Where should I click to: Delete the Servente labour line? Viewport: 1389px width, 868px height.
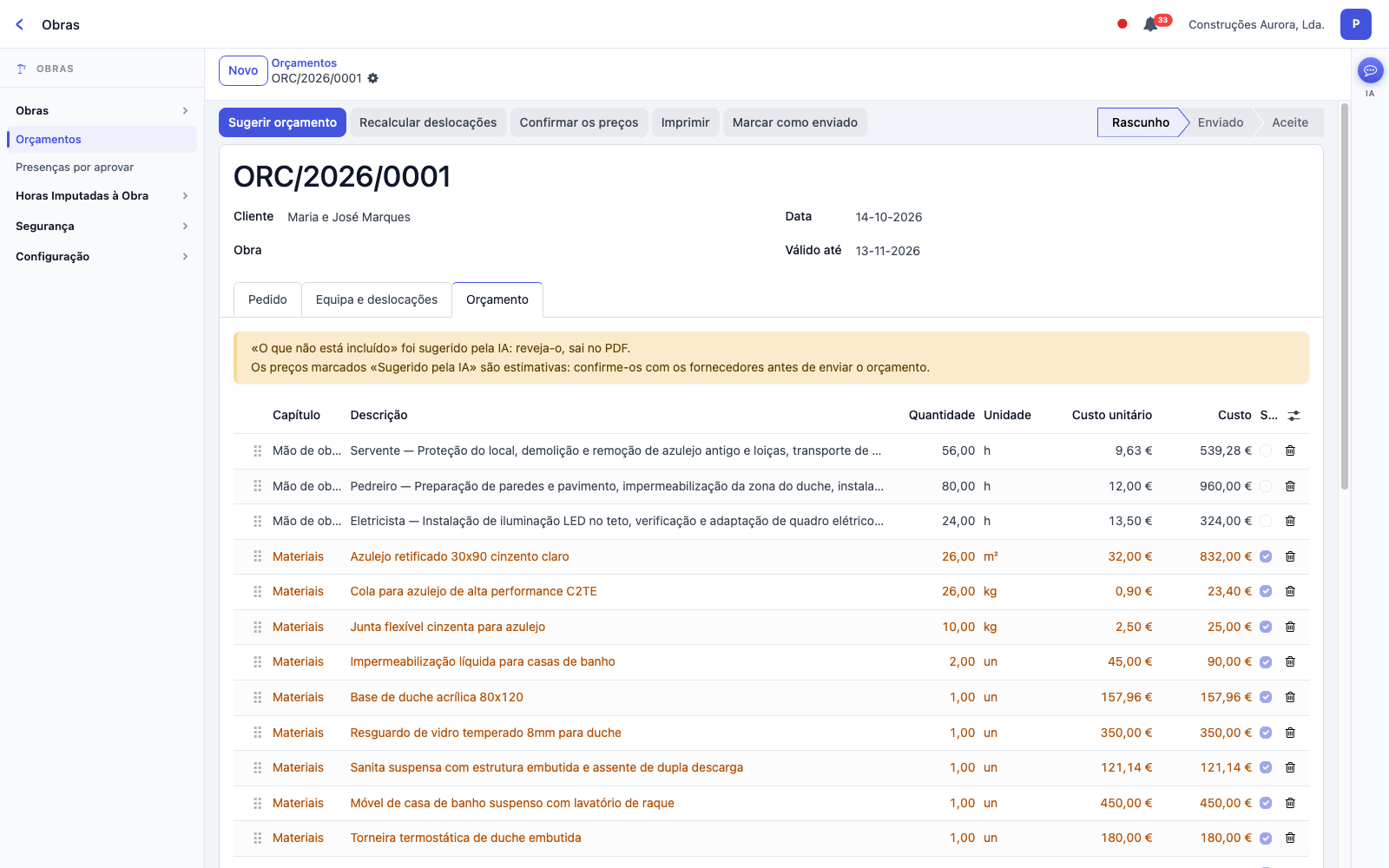pyautogui.click(x=1290, y=450)
